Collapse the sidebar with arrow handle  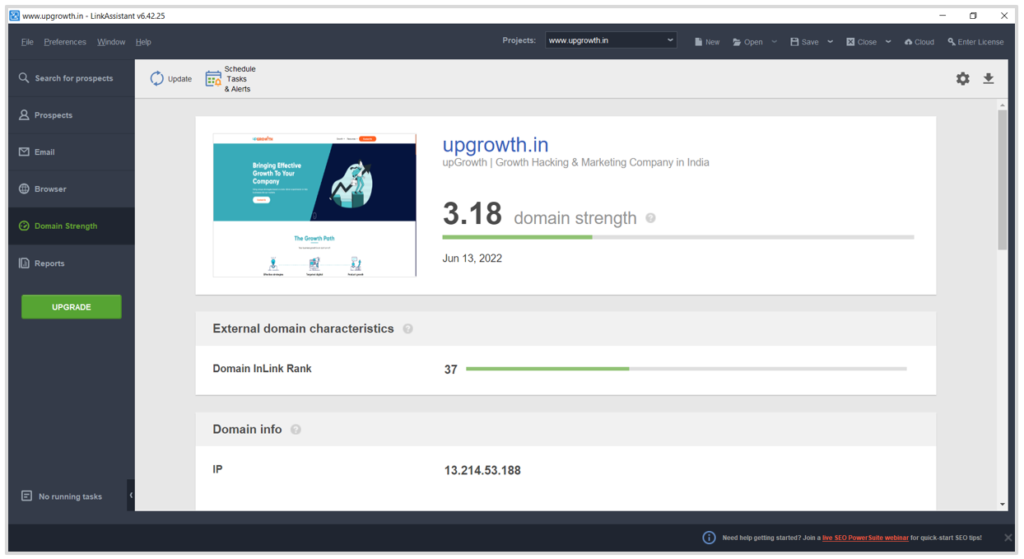pos(131,495)
